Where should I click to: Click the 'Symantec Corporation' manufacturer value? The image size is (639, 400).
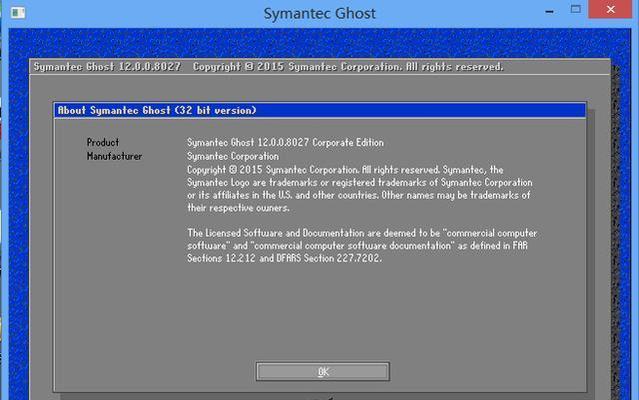pos(233,156)
